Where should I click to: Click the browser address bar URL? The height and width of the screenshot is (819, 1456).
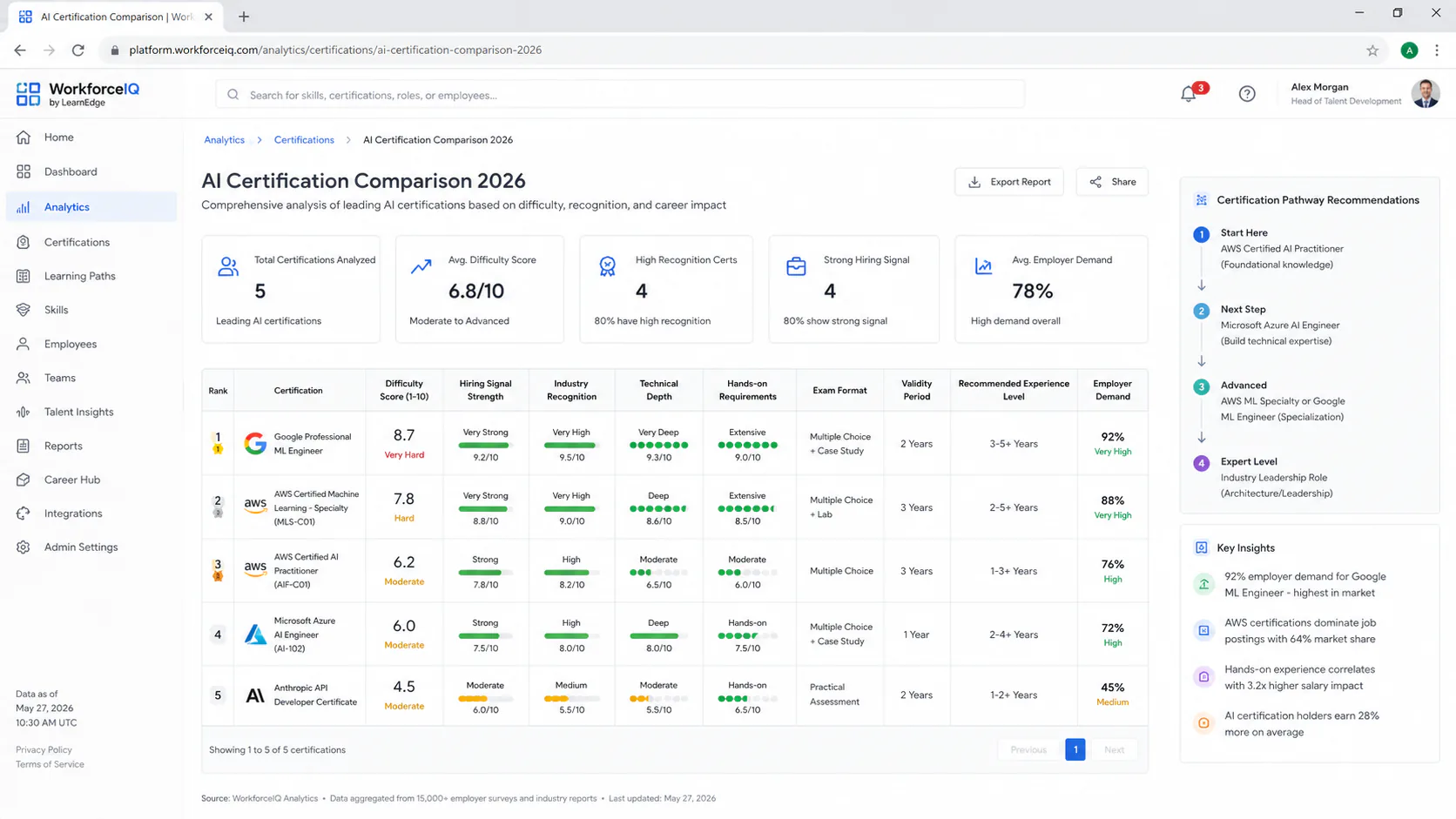[x=335, y=50]
